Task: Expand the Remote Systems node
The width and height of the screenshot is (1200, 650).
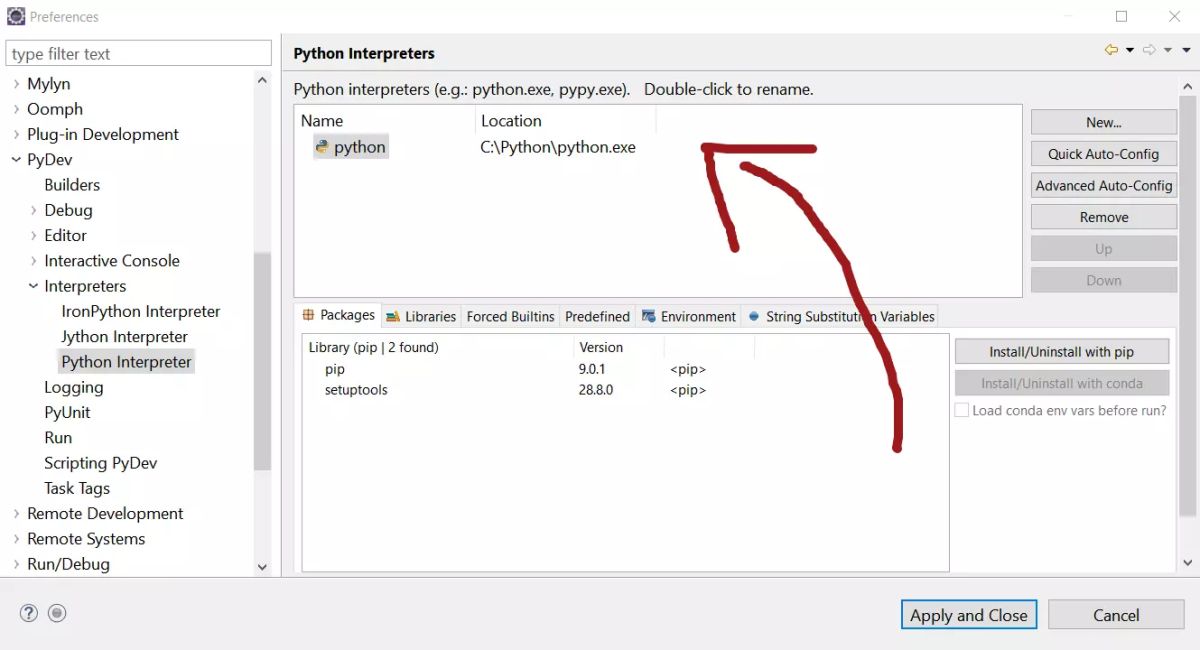Action: pyautogui.click(x=16, y=538)
